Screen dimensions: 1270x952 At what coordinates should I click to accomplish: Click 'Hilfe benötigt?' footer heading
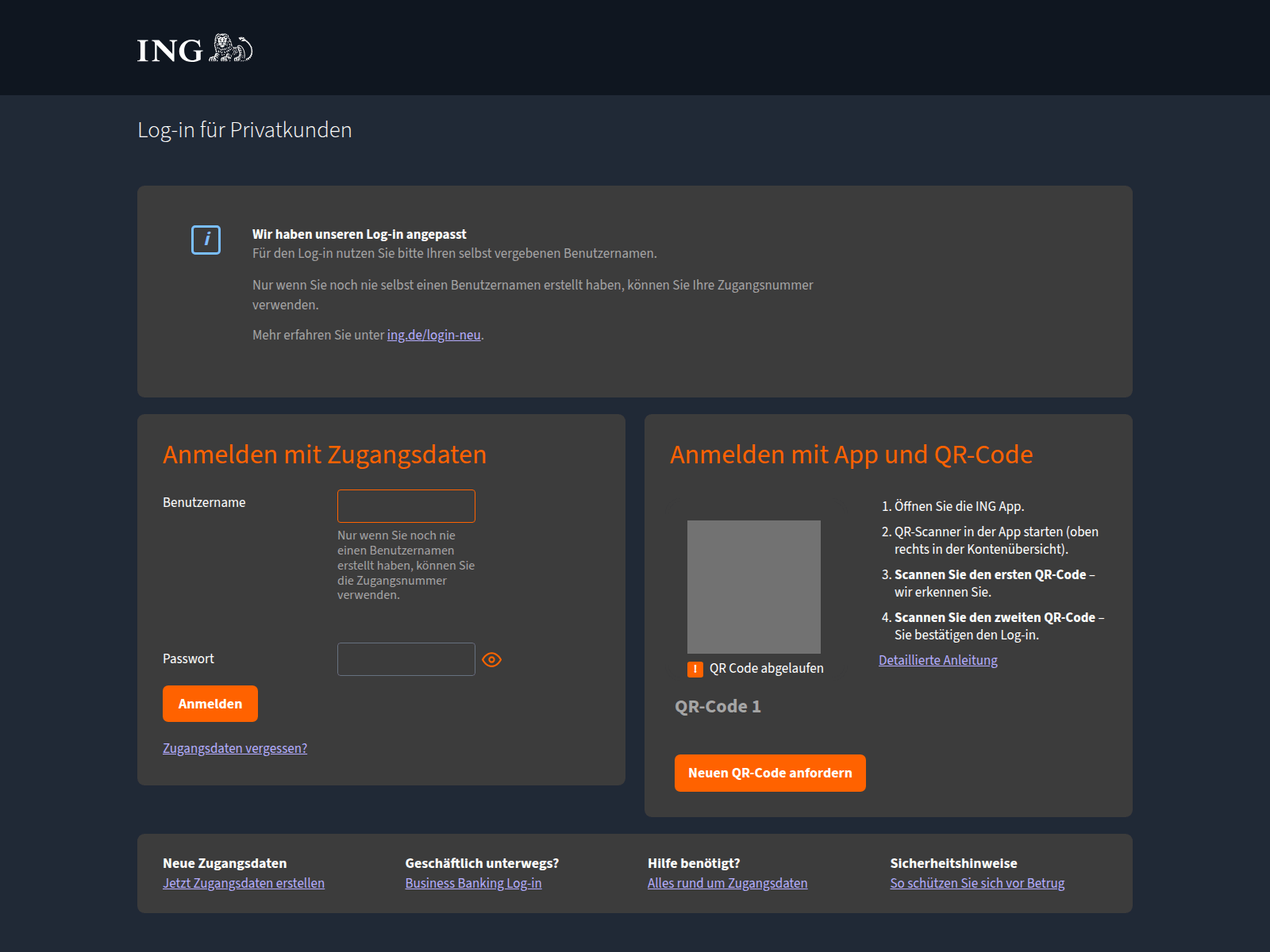point(694,863)
